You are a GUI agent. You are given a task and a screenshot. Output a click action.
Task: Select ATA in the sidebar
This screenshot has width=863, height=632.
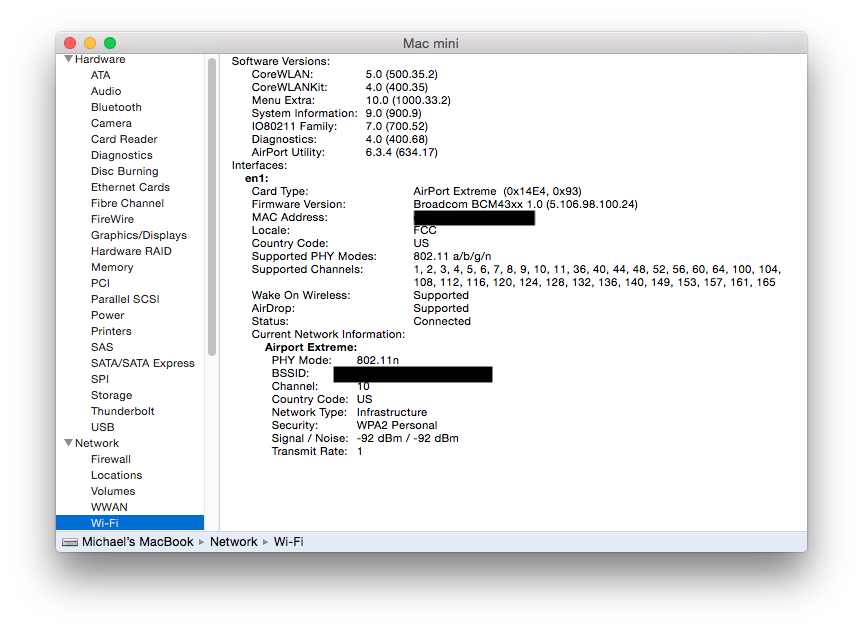tap(101, 75)
